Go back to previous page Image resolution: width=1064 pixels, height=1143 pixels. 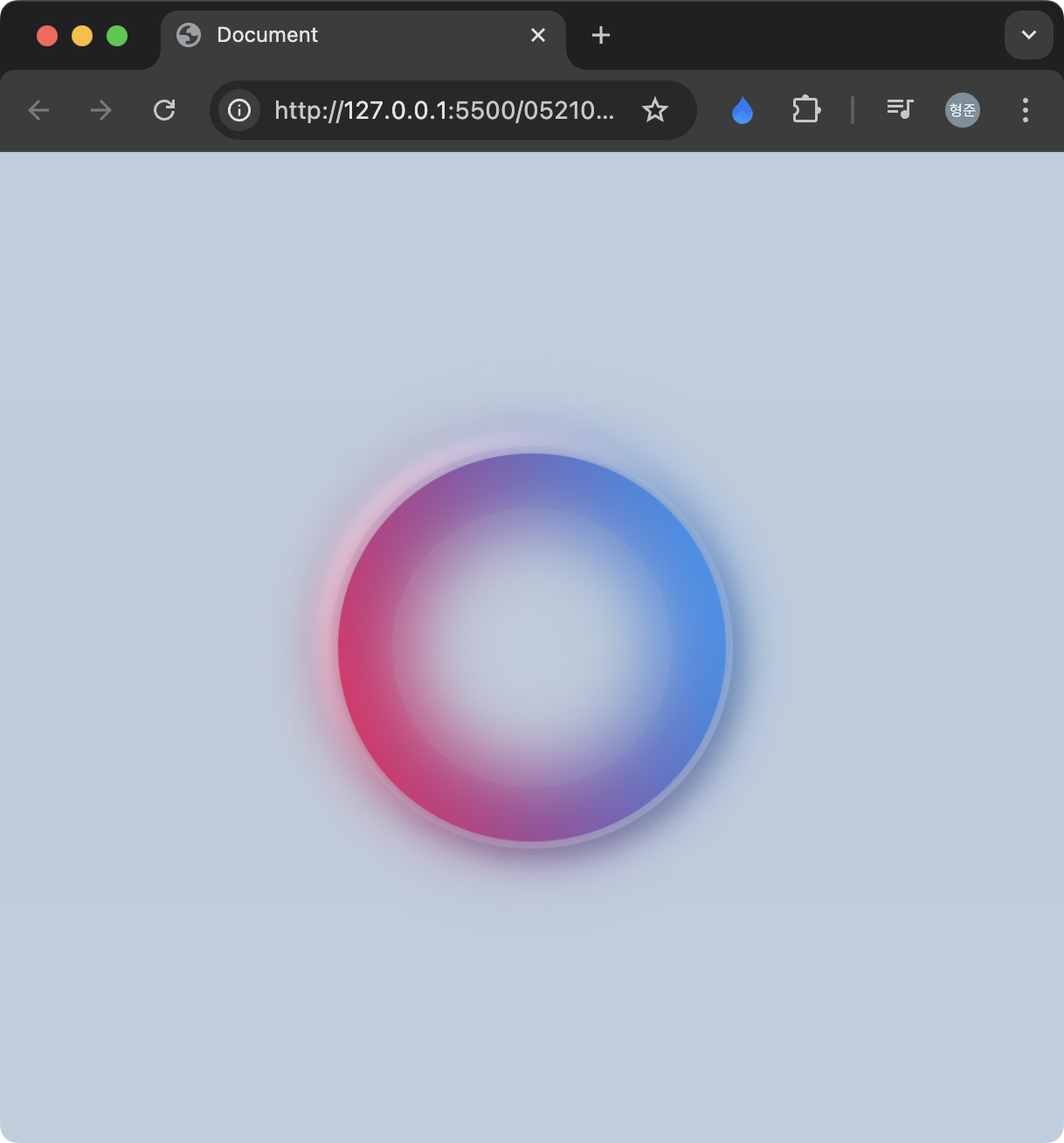click(38, 110)
